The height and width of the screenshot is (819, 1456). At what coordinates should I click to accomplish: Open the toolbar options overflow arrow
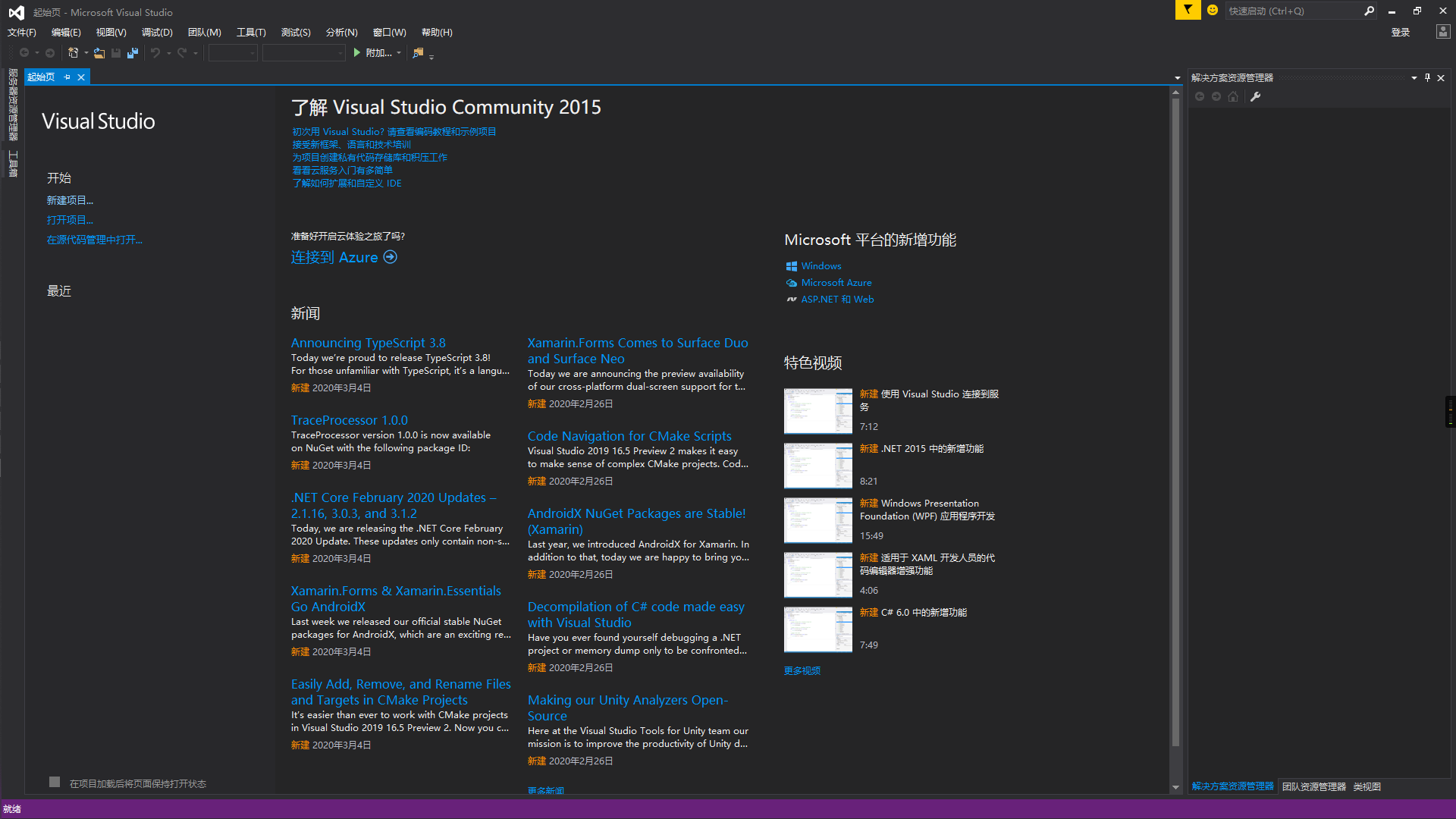(431, 57)
